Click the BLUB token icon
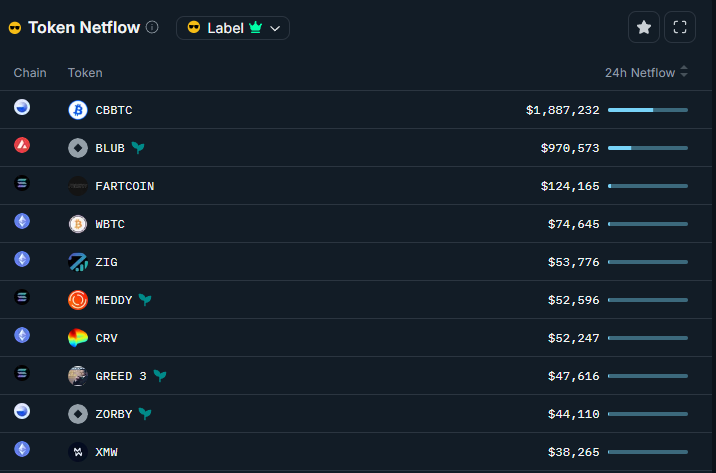The height and width of the screenshot is (473, 716). 78,148
